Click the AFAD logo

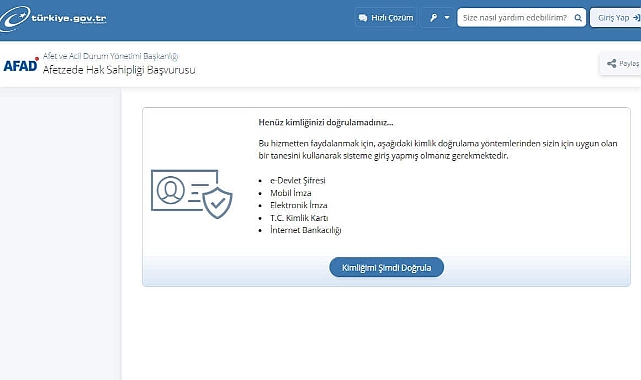click(20, 65)
